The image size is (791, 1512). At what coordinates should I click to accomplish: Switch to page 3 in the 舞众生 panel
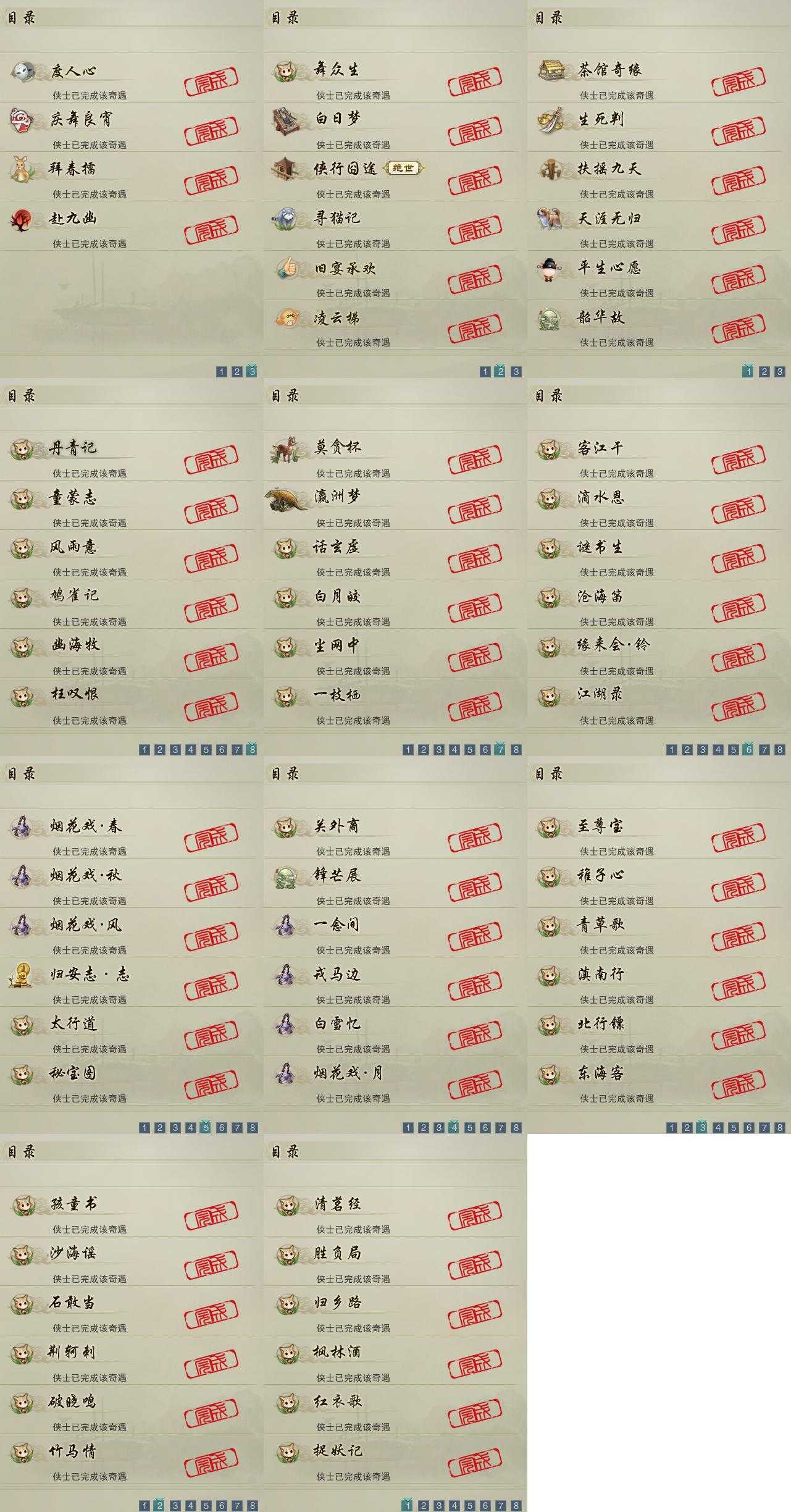click(516, 371)
